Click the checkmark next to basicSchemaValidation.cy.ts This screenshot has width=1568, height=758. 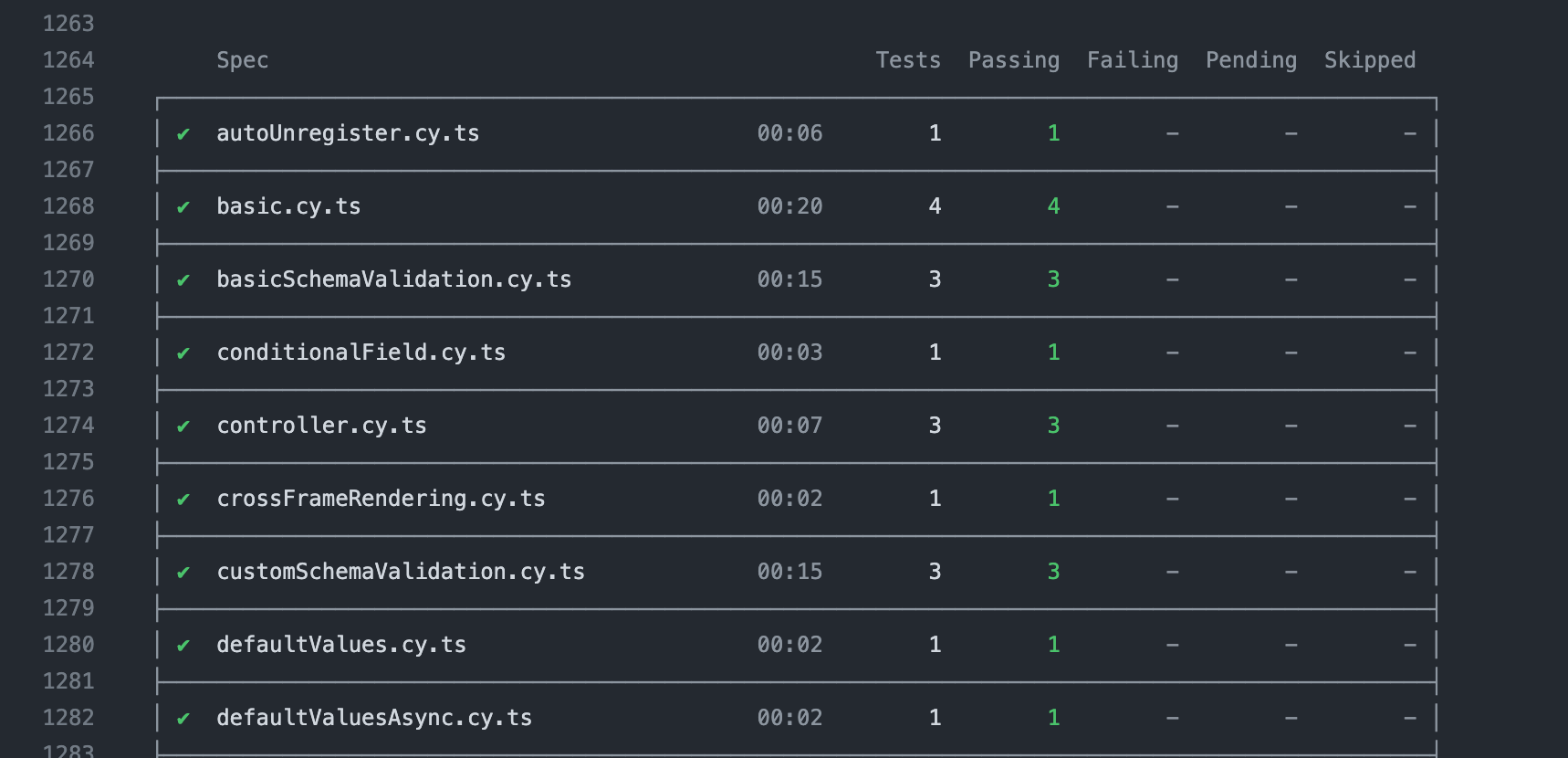pos(183,280)
